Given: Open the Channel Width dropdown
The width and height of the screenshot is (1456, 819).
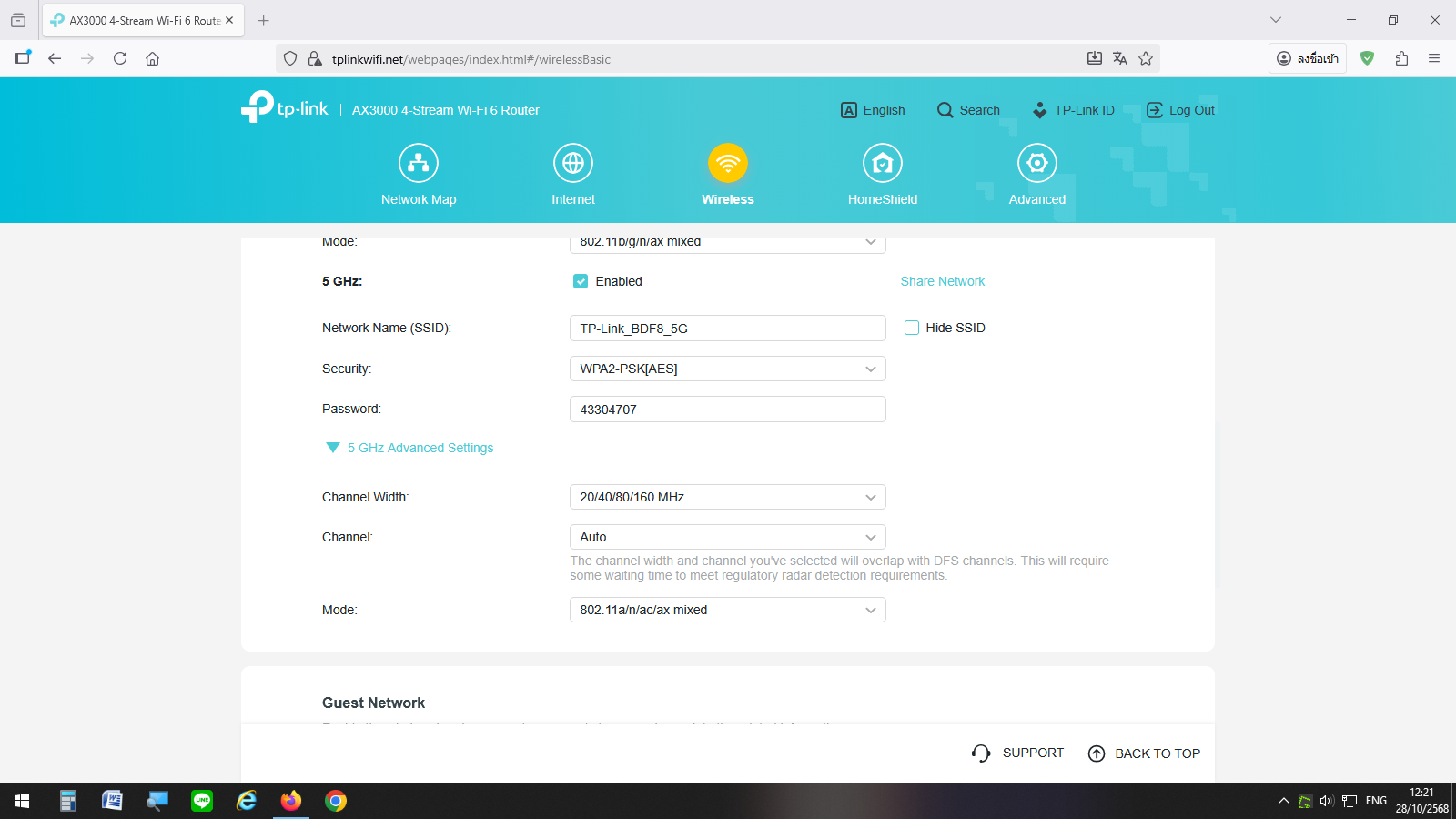Looking at the screenshot, I should (727, 497).
